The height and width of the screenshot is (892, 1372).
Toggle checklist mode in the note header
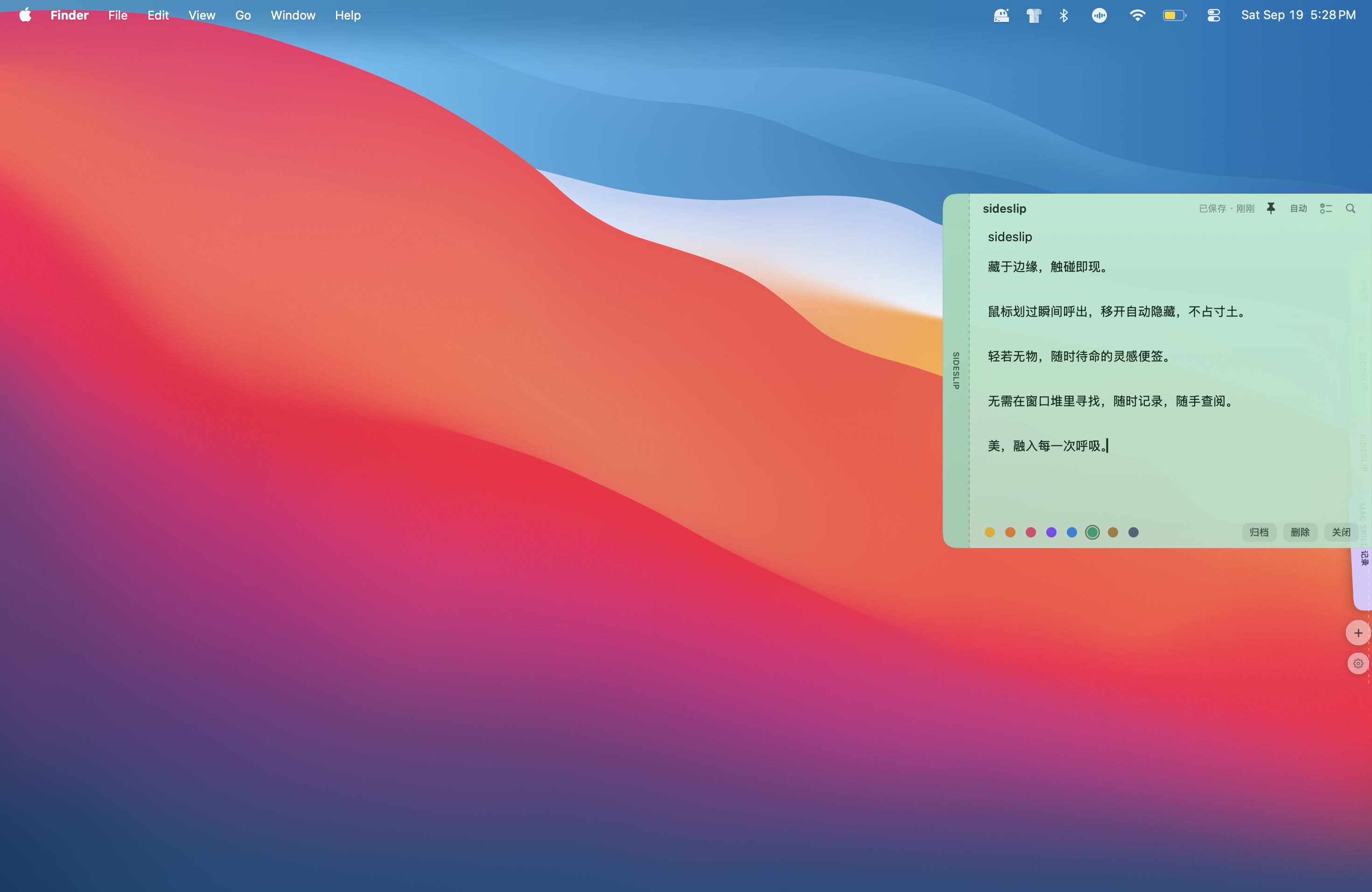pos(1325,209)
